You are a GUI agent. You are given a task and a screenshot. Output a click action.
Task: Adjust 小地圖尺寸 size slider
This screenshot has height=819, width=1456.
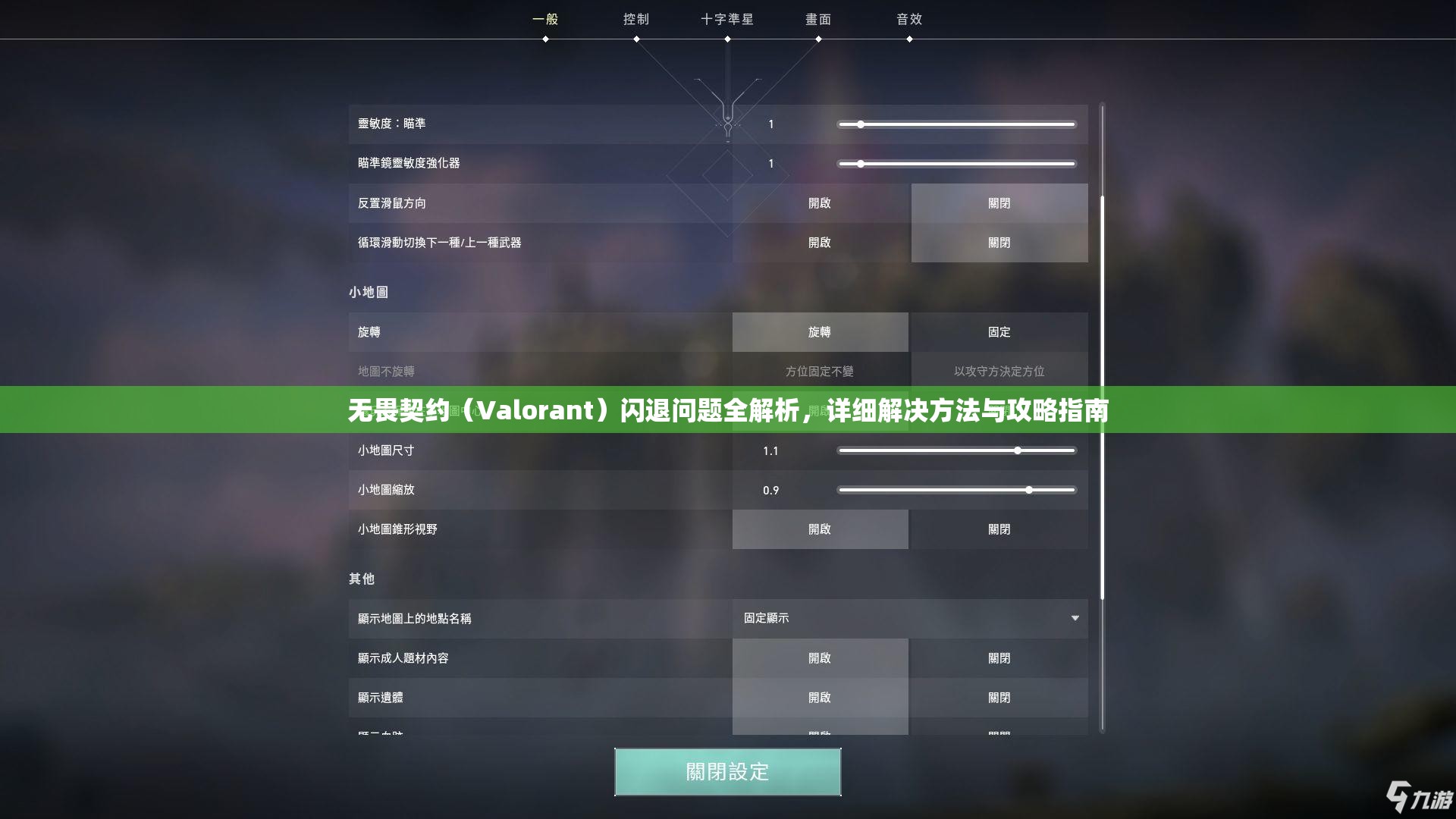1016,449
